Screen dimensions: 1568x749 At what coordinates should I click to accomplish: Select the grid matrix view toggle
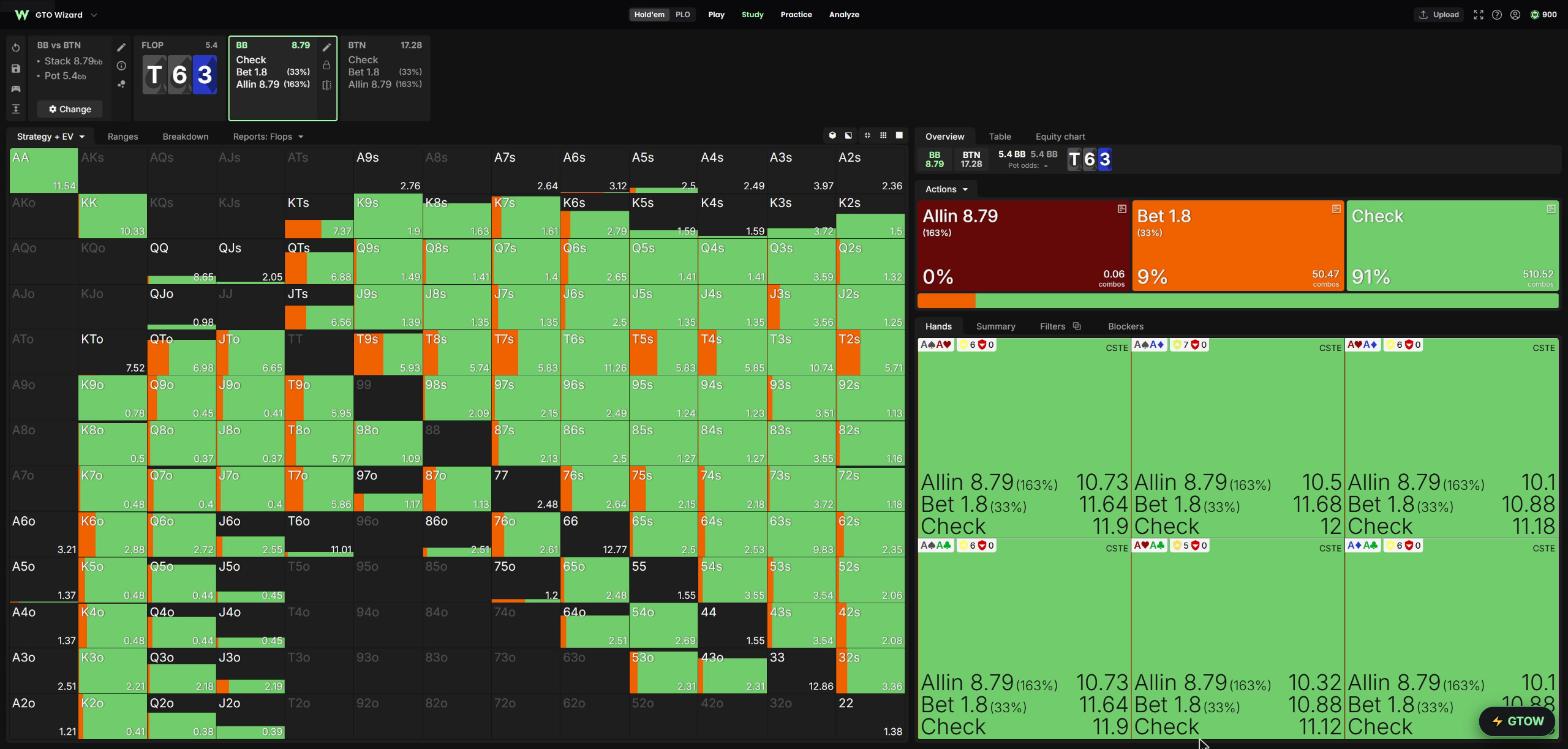[x=883, y=136]
